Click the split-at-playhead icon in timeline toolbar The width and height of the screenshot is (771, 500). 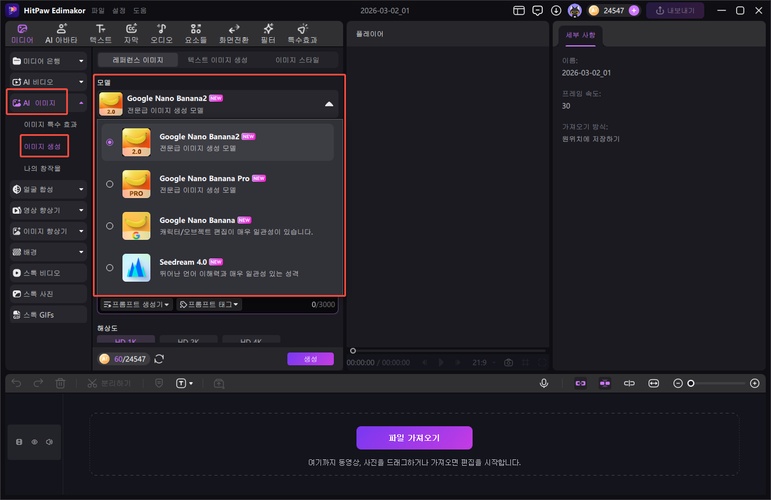pyautogui.click(x=629, y=383)
